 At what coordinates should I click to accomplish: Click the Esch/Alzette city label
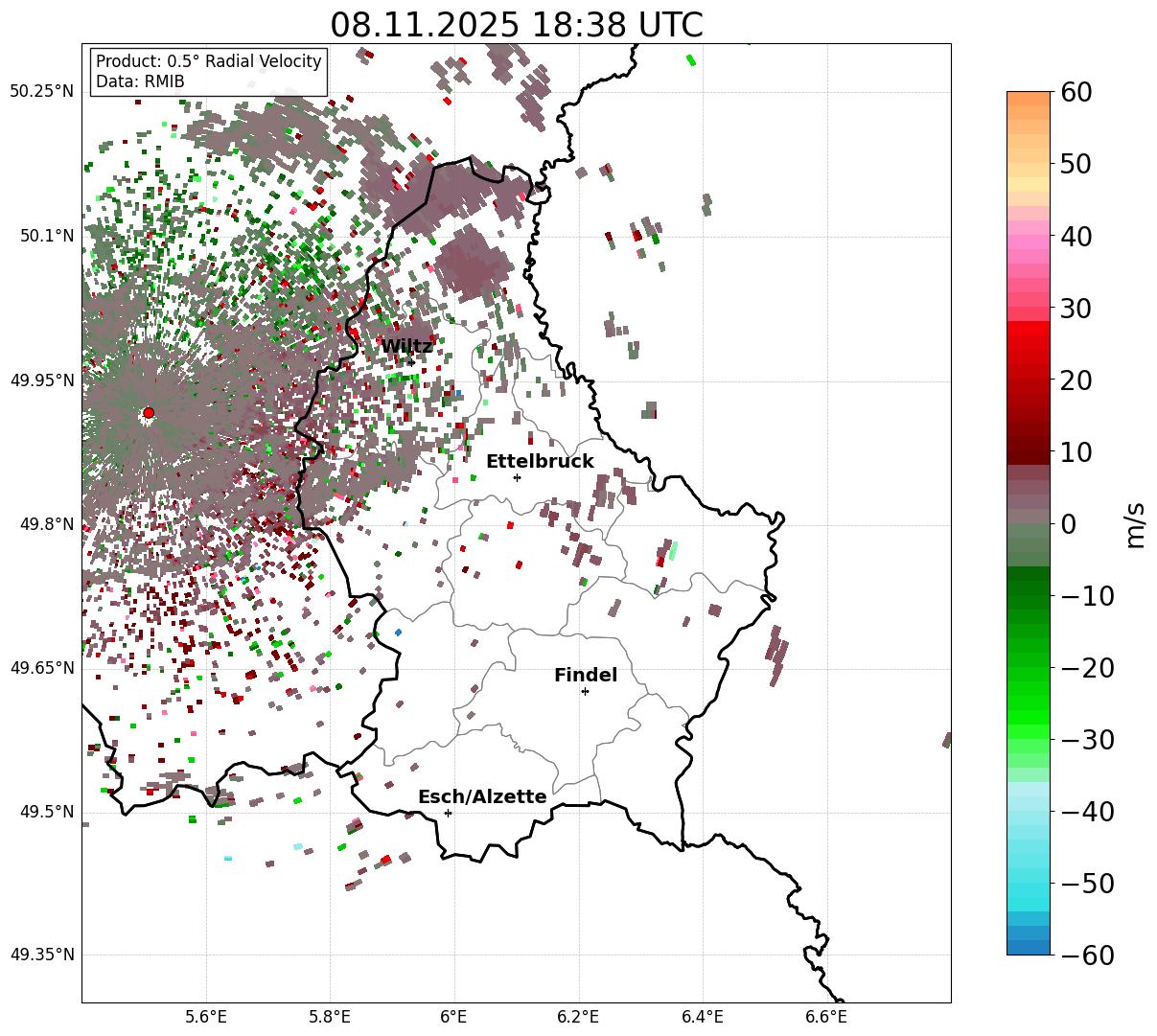coord(482,797)
